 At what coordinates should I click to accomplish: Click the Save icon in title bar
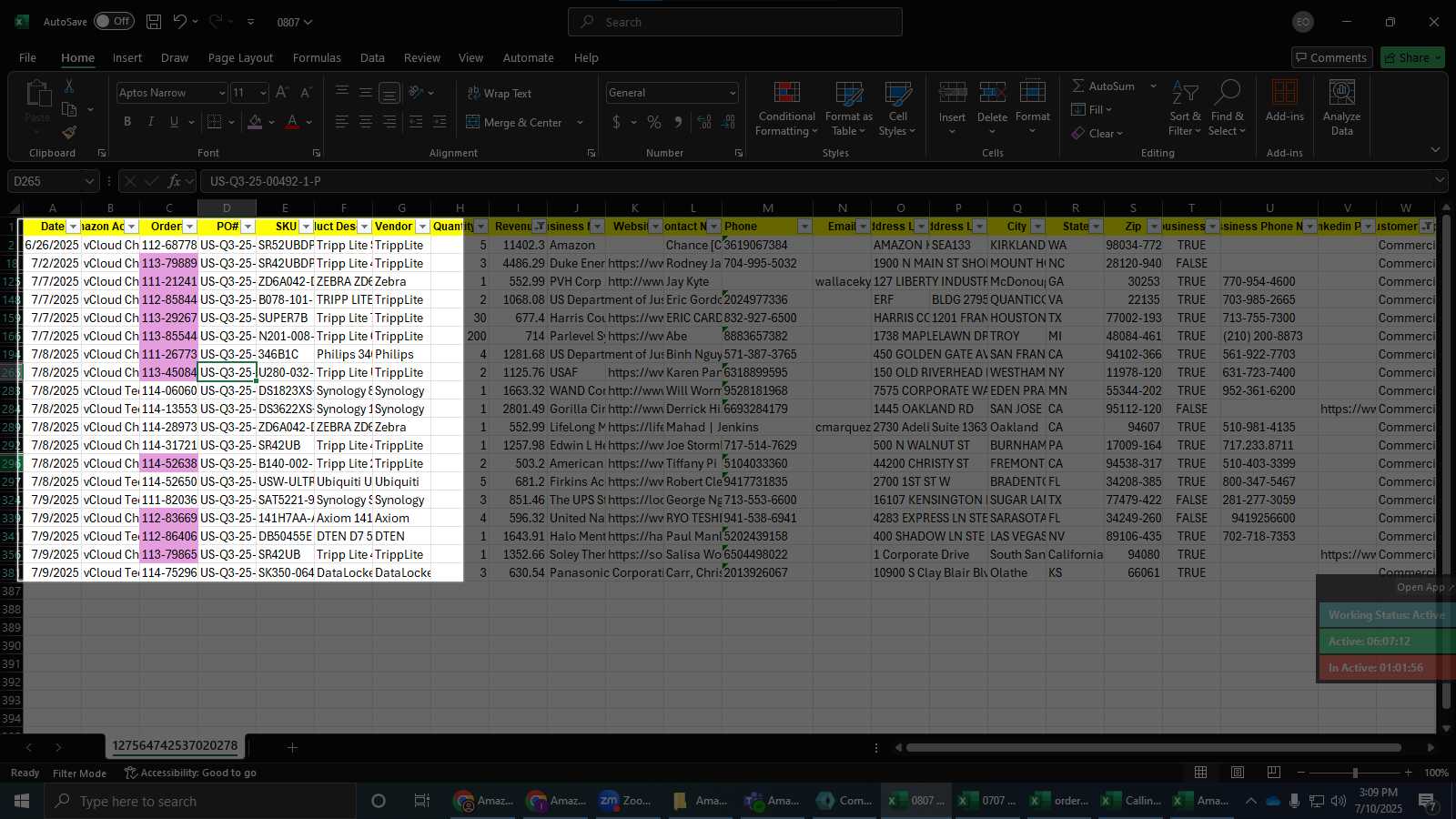[x=154, y=22]
